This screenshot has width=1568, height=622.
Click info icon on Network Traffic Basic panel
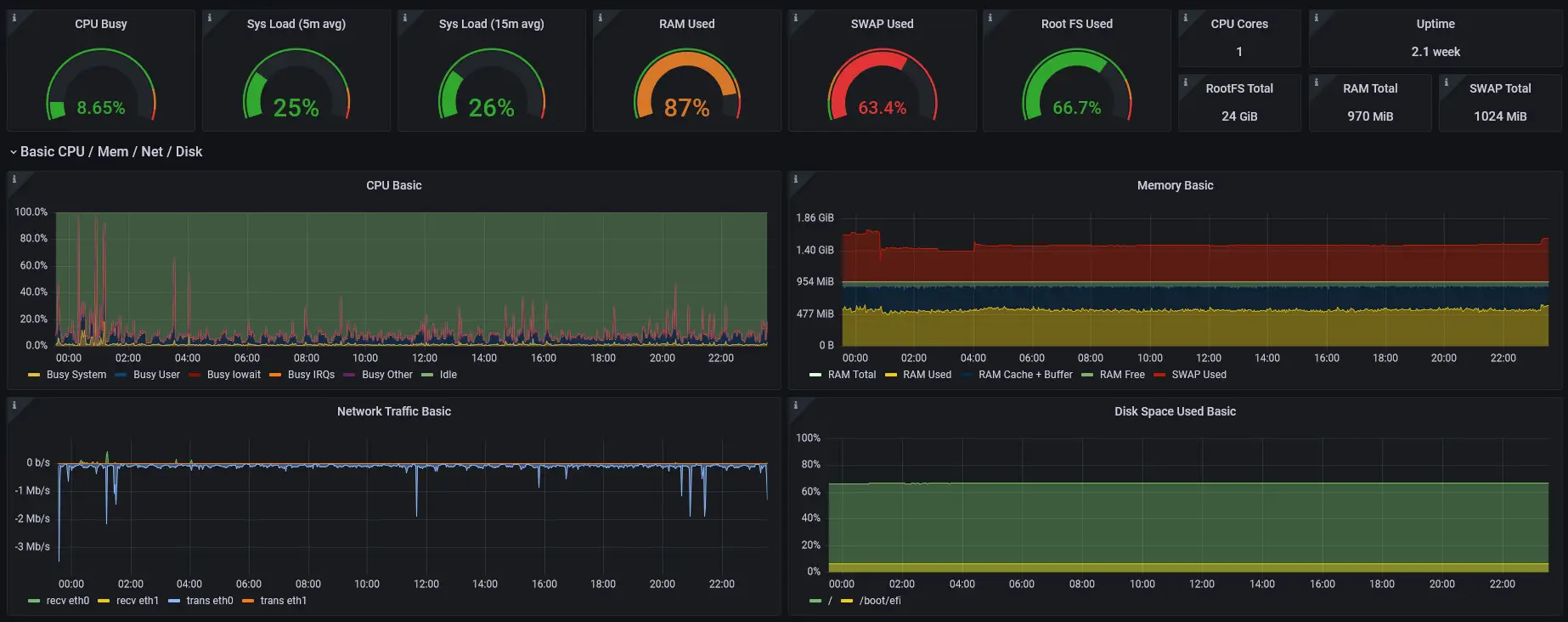click(x=14, y=404)
